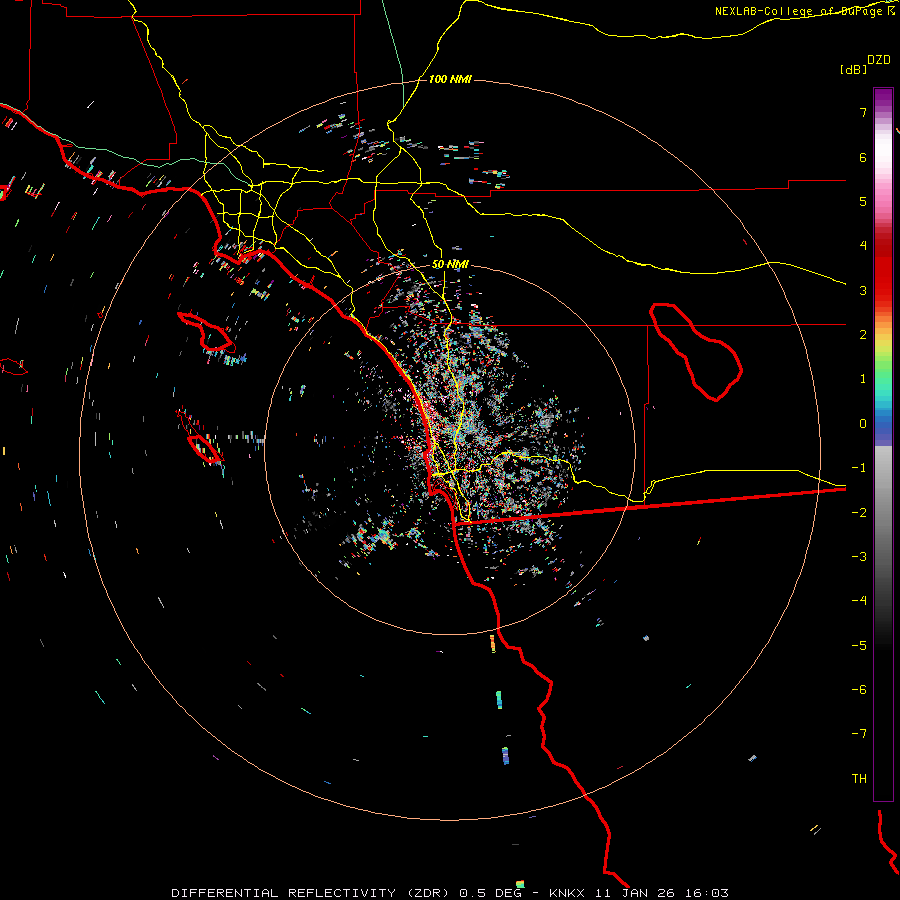This screenshot has height=900, width=900.
Task: Pick the white band near 6 dB
Action: pos(883,150)
